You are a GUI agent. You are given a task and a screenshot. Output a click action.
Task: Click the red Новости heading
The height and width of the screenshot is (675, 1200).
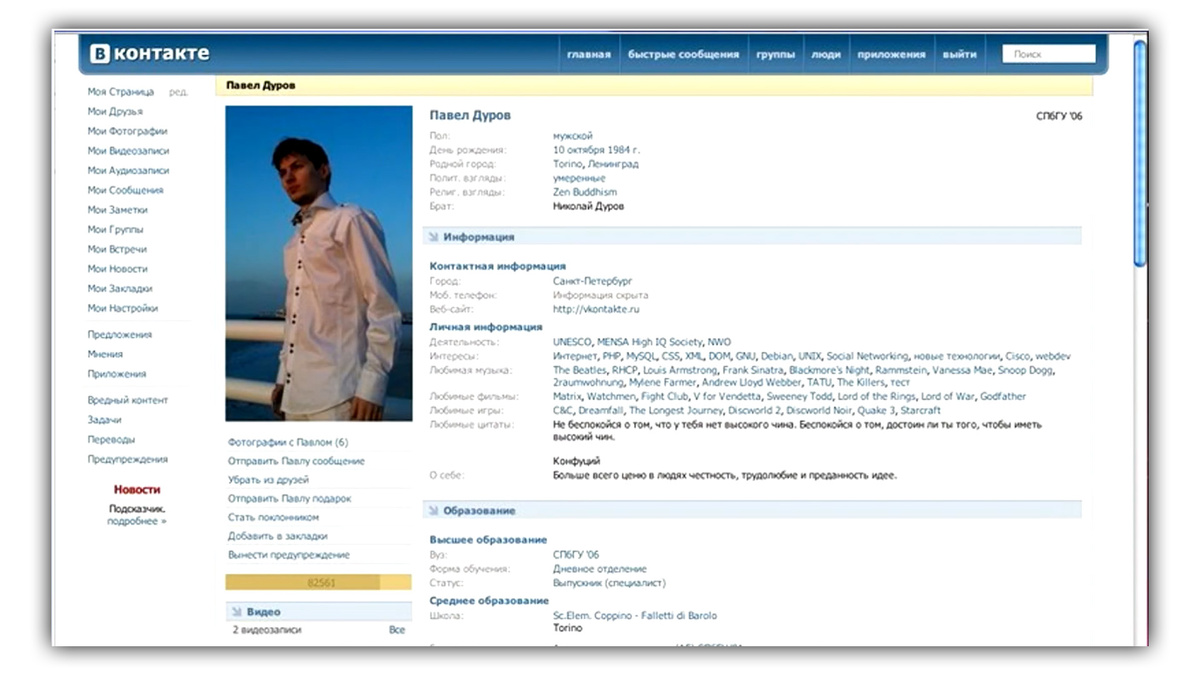pyautogui.click(x=137, y=490)
